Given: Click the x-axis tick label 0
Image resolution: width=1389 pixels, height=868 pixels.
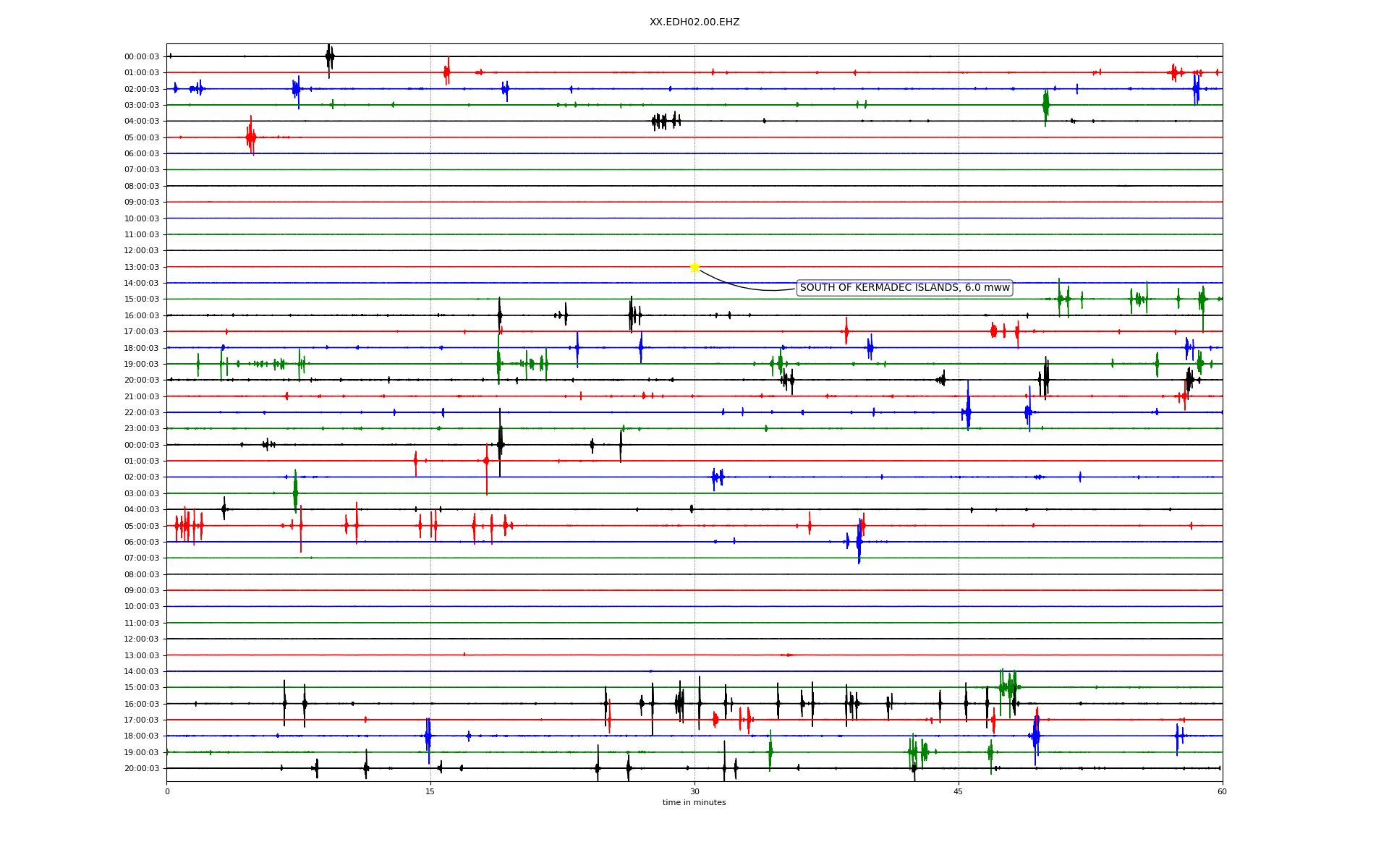Looking at the screenshot, I should pos(167,791).
